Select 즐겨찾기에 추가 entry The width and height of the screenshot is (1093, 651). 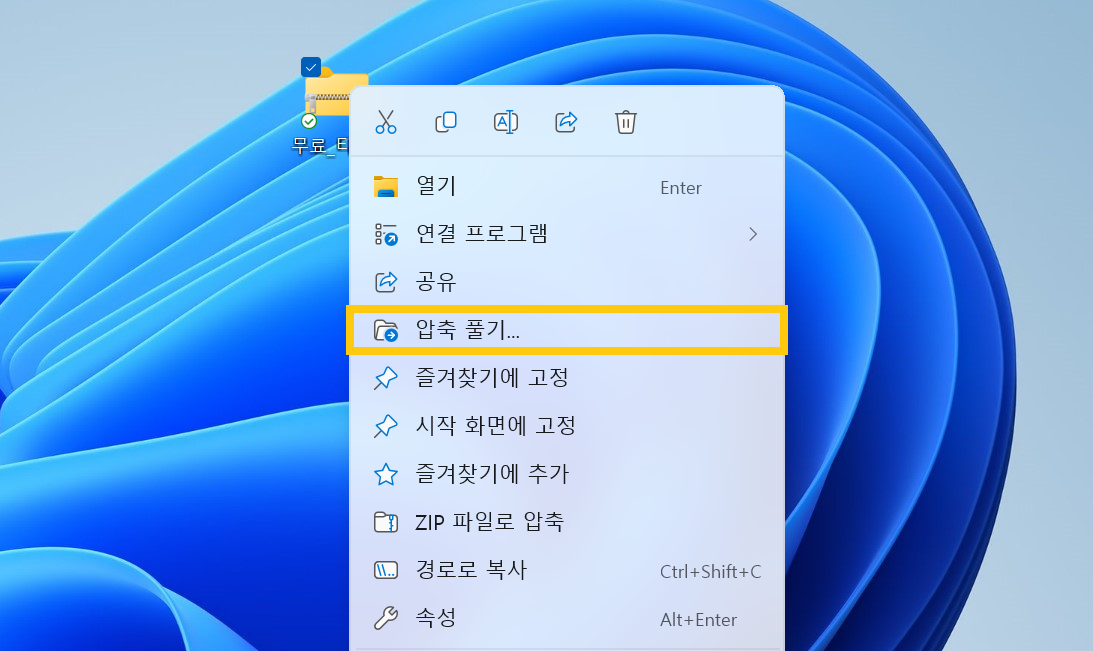[567, 474]
